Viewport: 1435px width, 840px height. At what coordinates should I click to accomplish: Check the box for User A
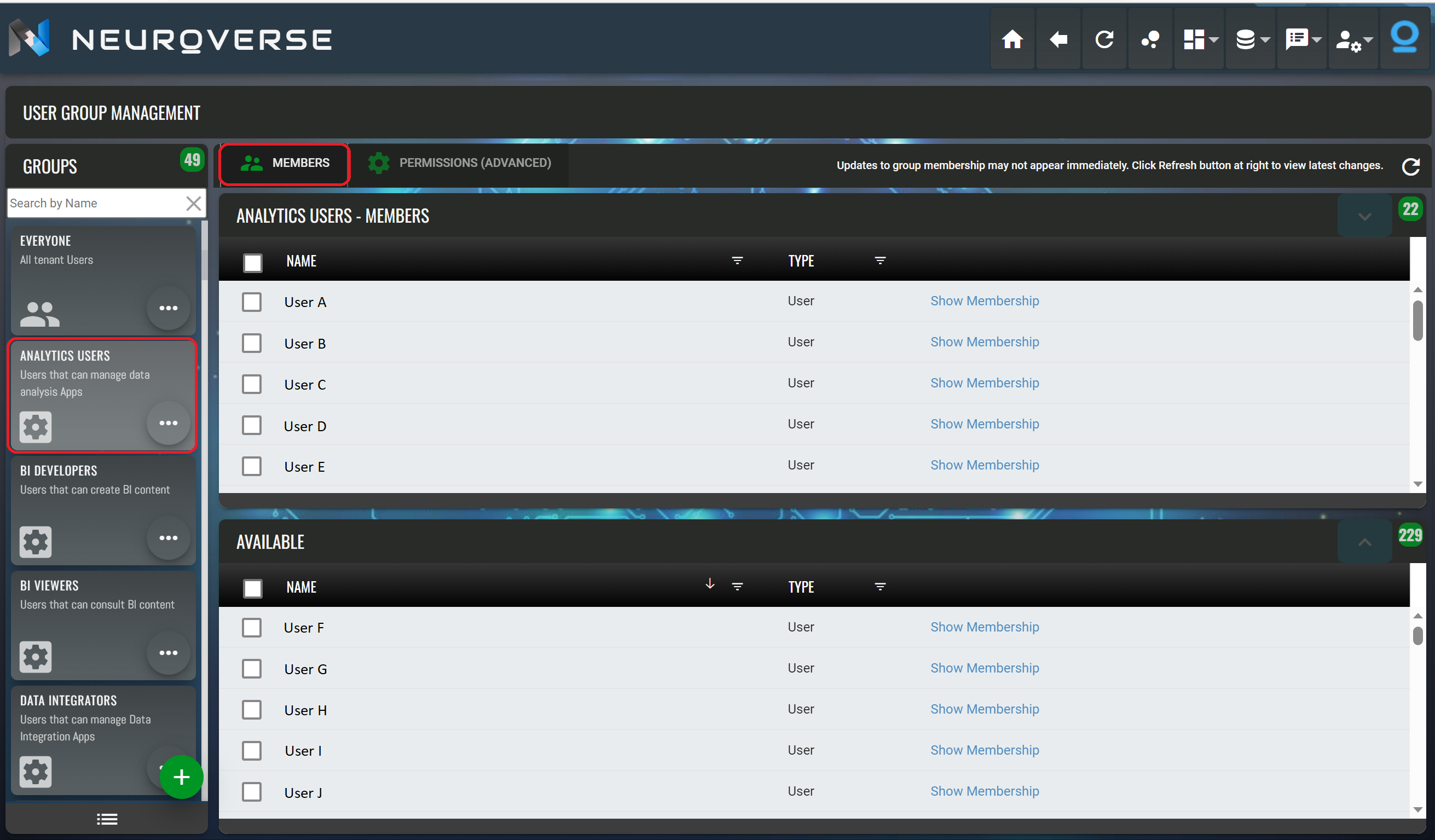[x=252, y=302]
